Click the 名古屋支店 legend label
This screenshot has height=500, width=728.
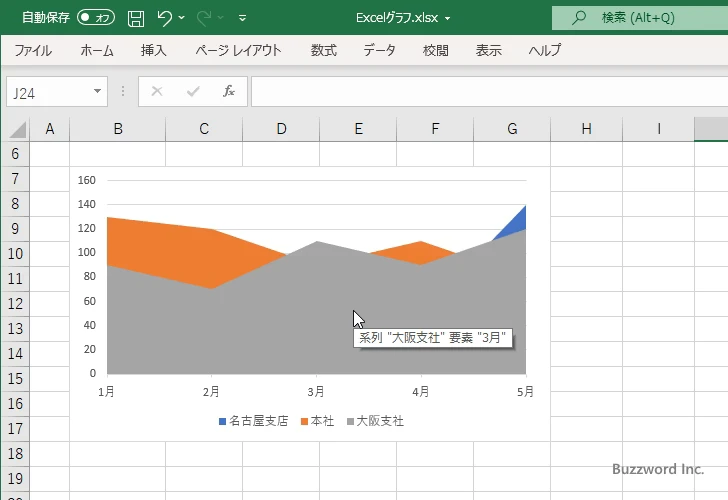259,421
